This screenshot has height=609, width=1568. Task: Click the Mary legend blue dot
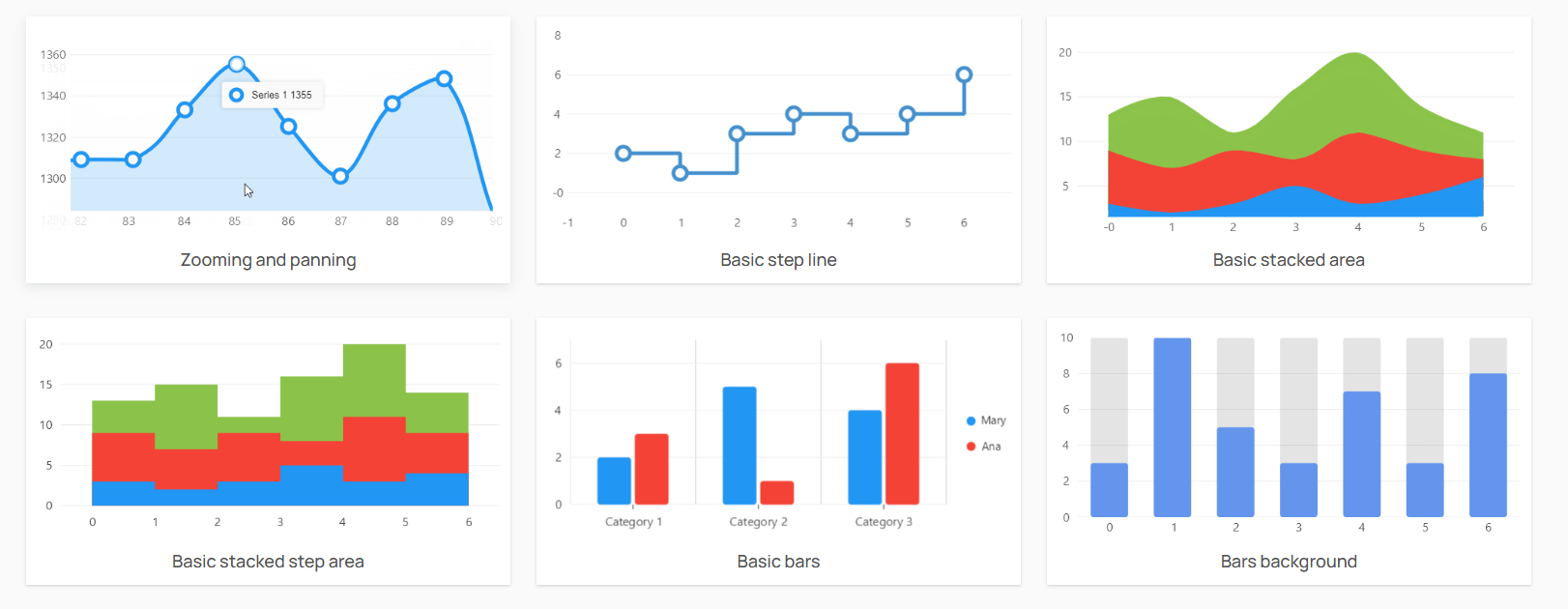coord(971,420)
